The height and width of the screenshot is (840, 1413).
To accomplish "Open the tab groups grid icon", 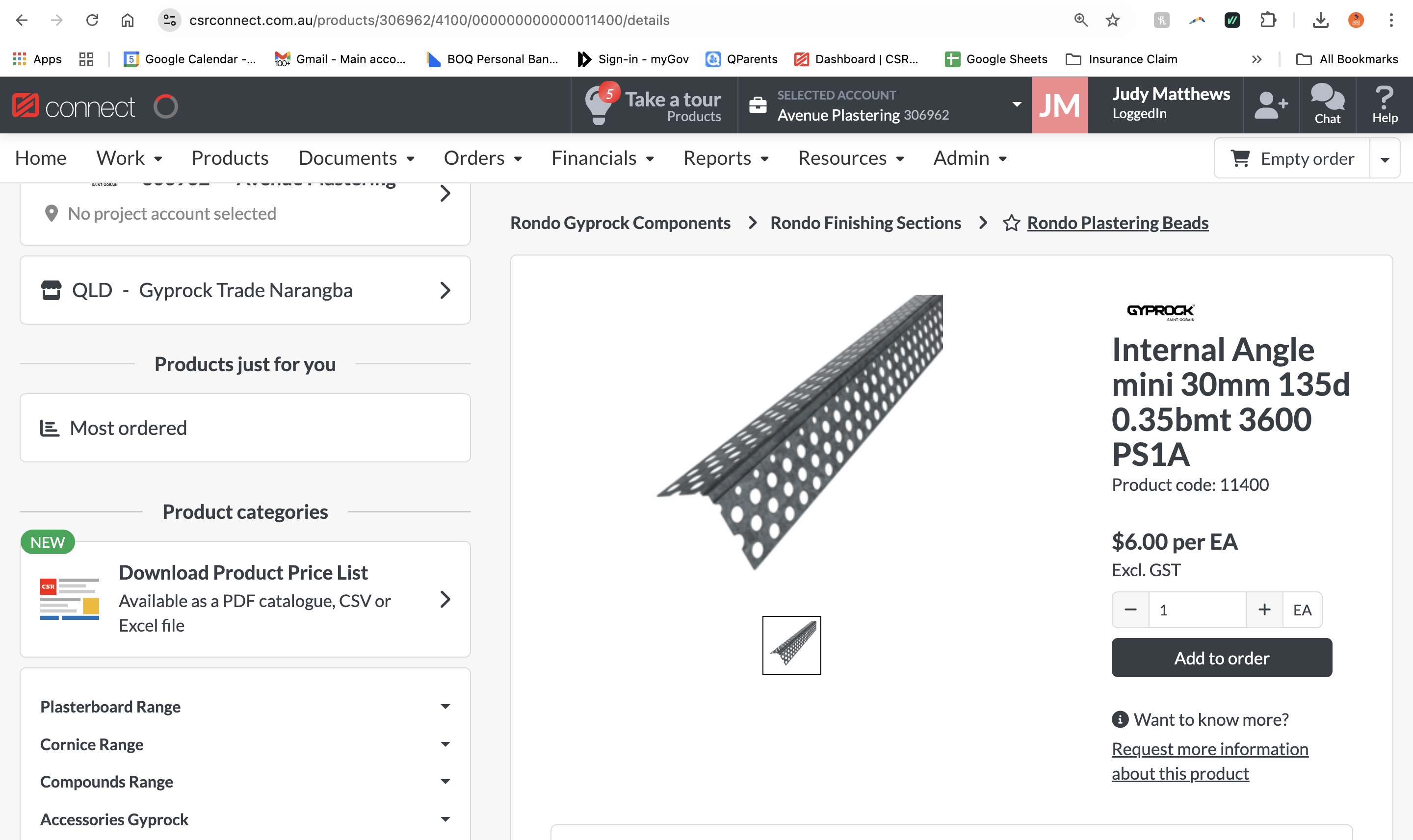I will (86, 59).
